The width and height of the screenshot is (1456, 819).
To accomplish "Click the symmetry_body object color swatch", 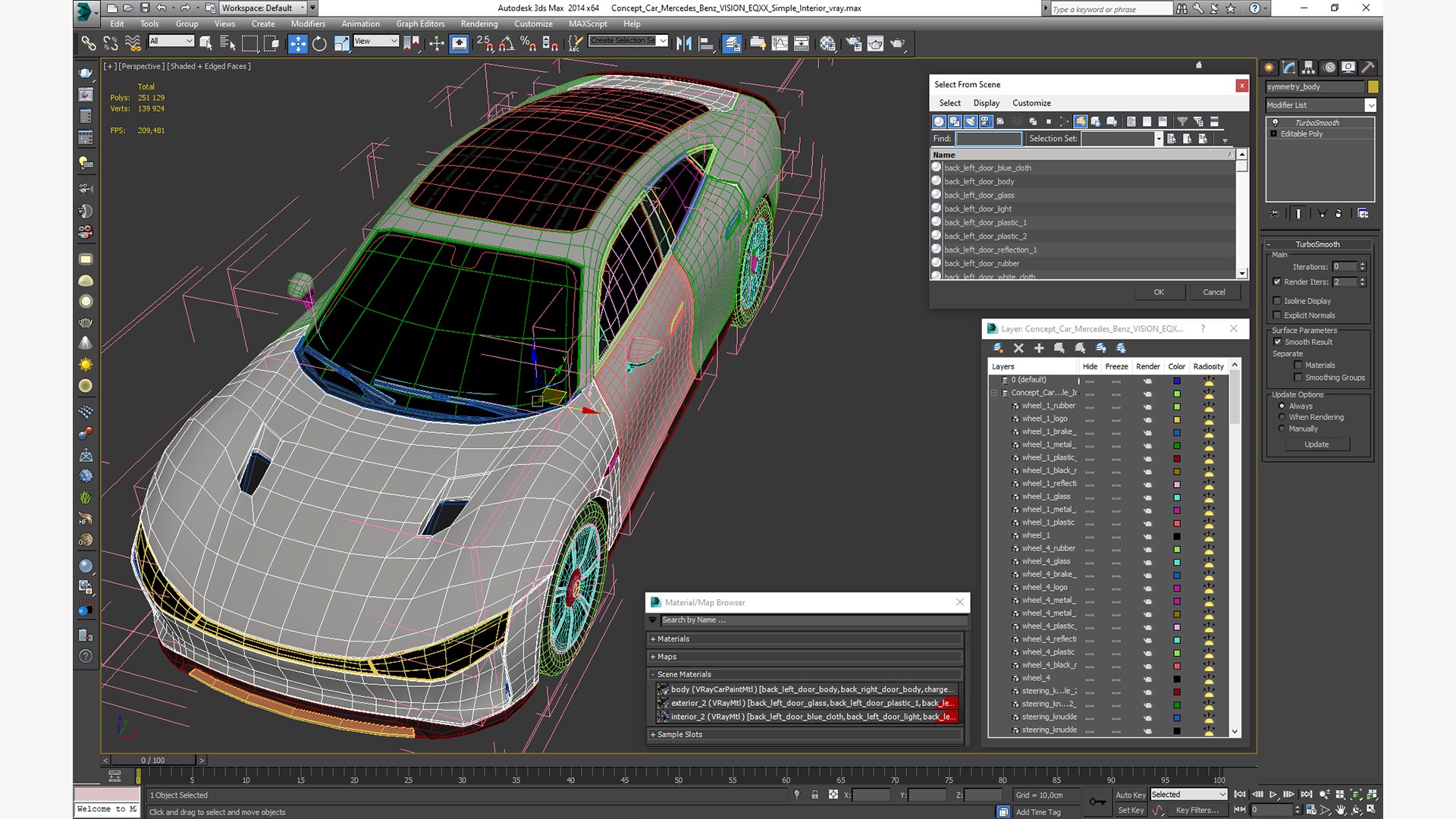I will click(1373, 87).
